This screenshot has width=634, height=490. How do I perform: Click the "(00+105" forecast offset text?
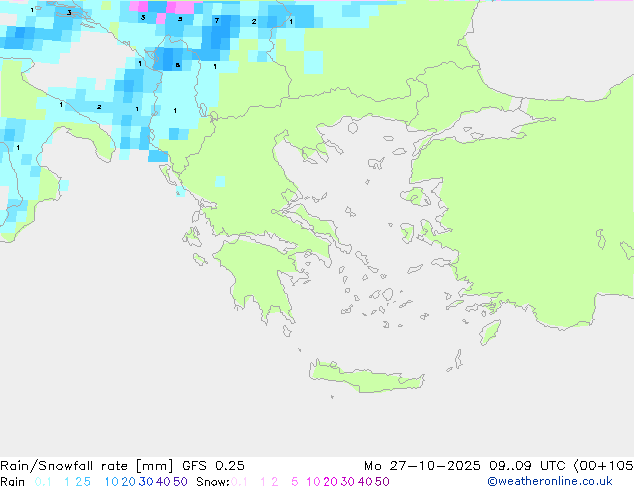coord(603,466)
